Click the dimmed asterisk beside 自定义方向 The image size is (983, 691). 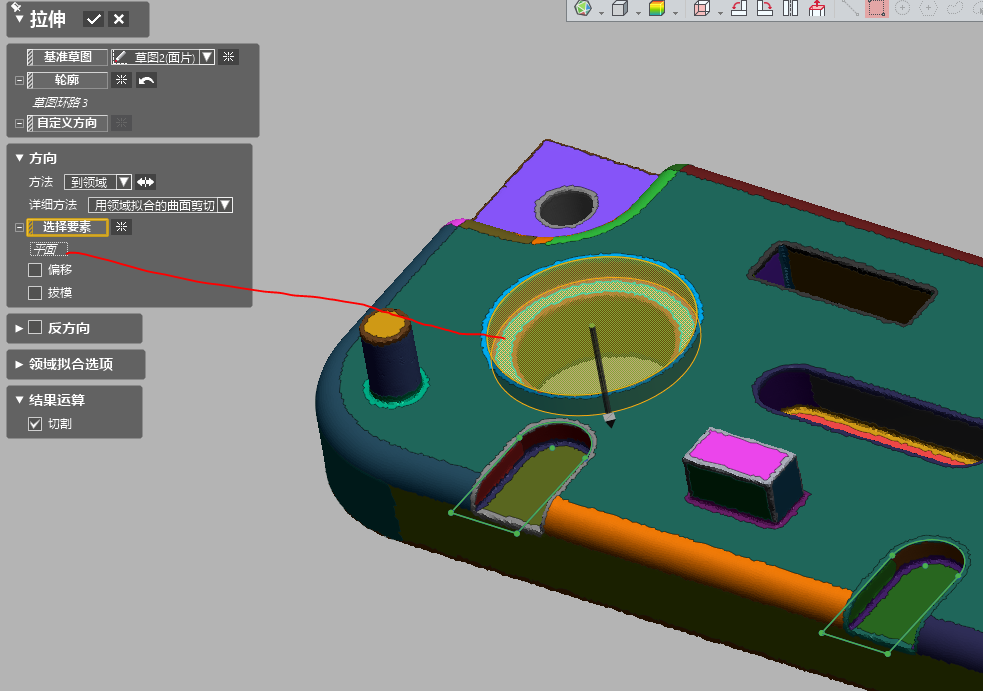point(121,123)
